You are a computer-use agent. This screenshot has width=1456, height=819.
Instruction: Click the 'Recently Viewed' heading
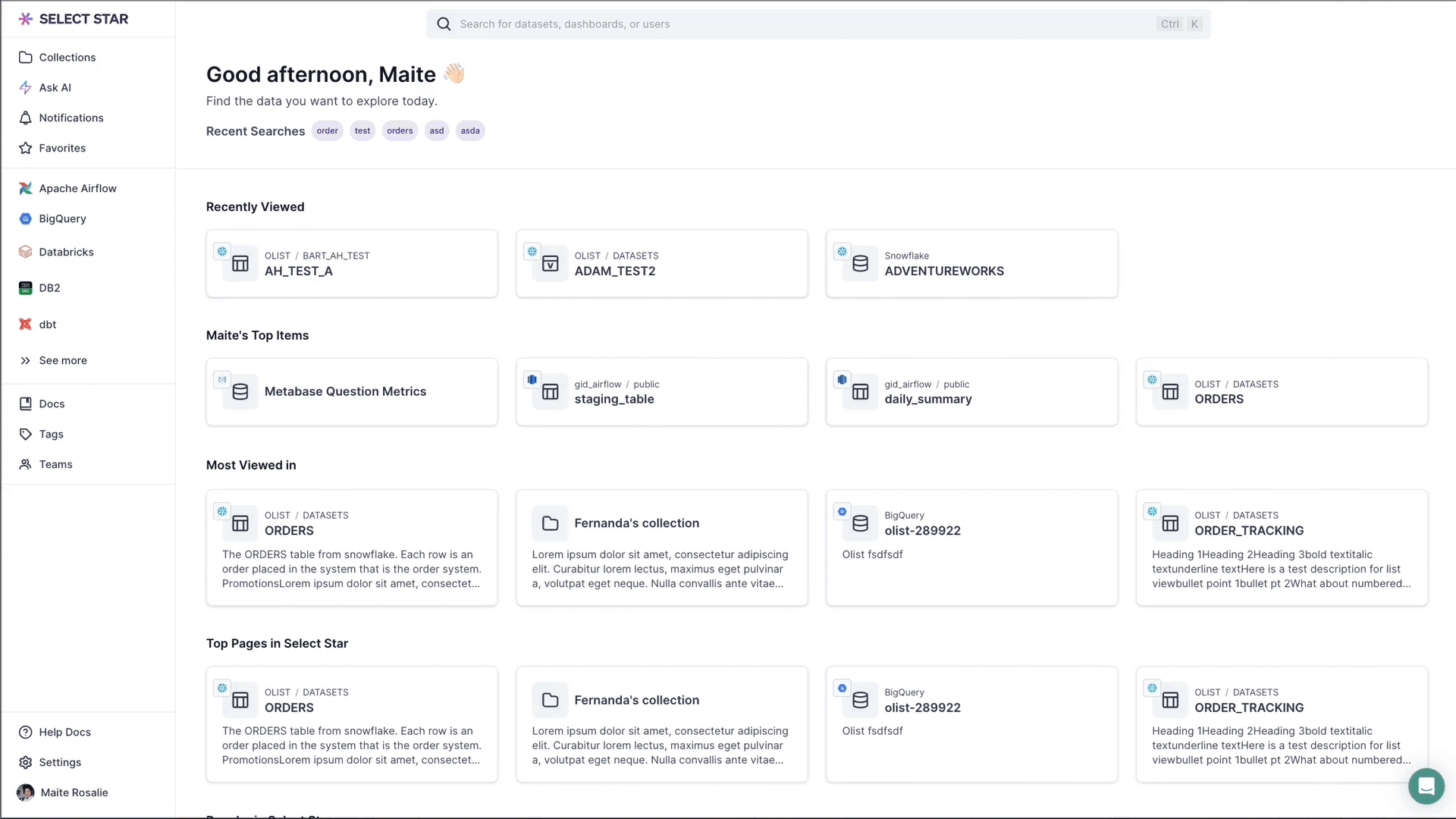tap(255, 207)
